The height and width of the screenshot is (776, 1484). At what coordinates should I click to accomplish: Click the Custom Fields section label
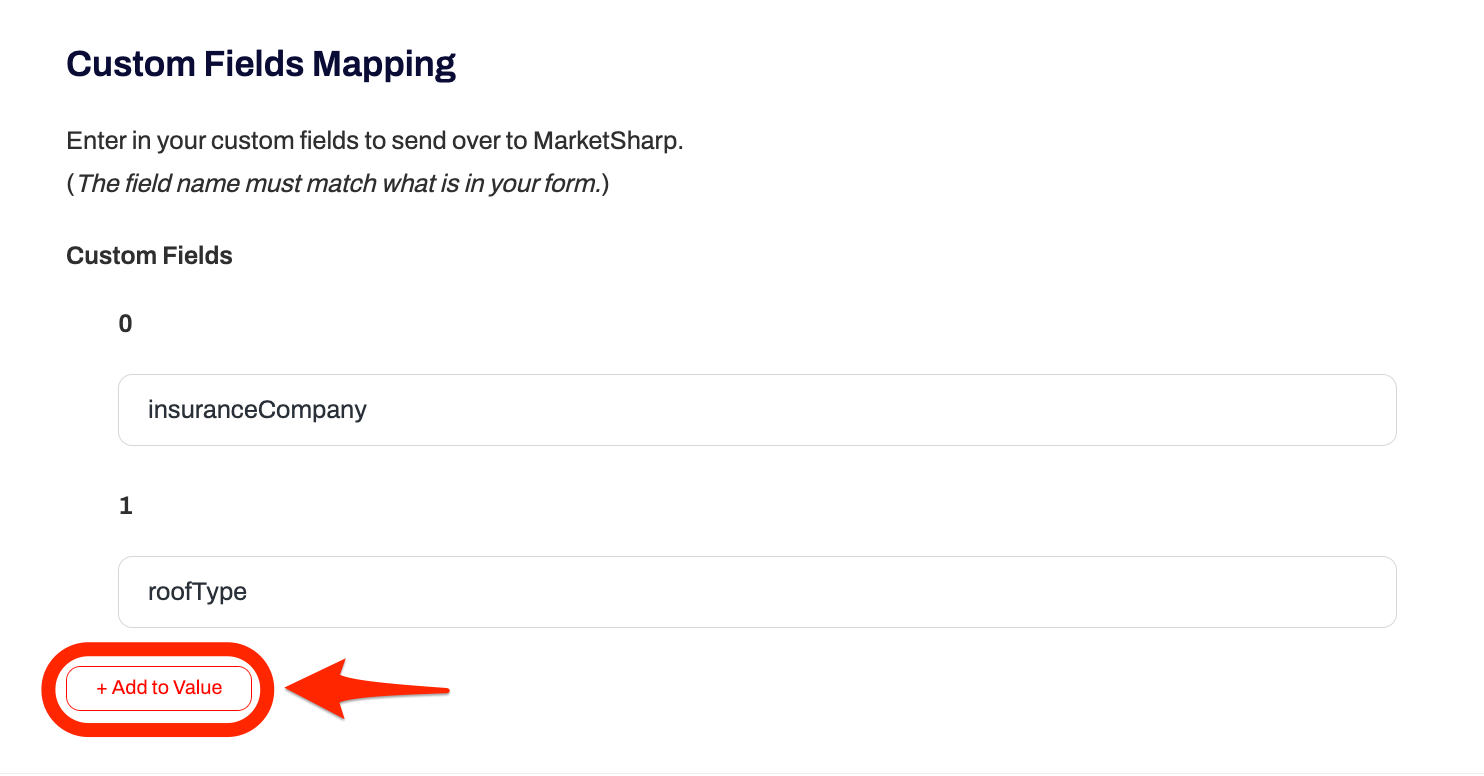(148, 255)
